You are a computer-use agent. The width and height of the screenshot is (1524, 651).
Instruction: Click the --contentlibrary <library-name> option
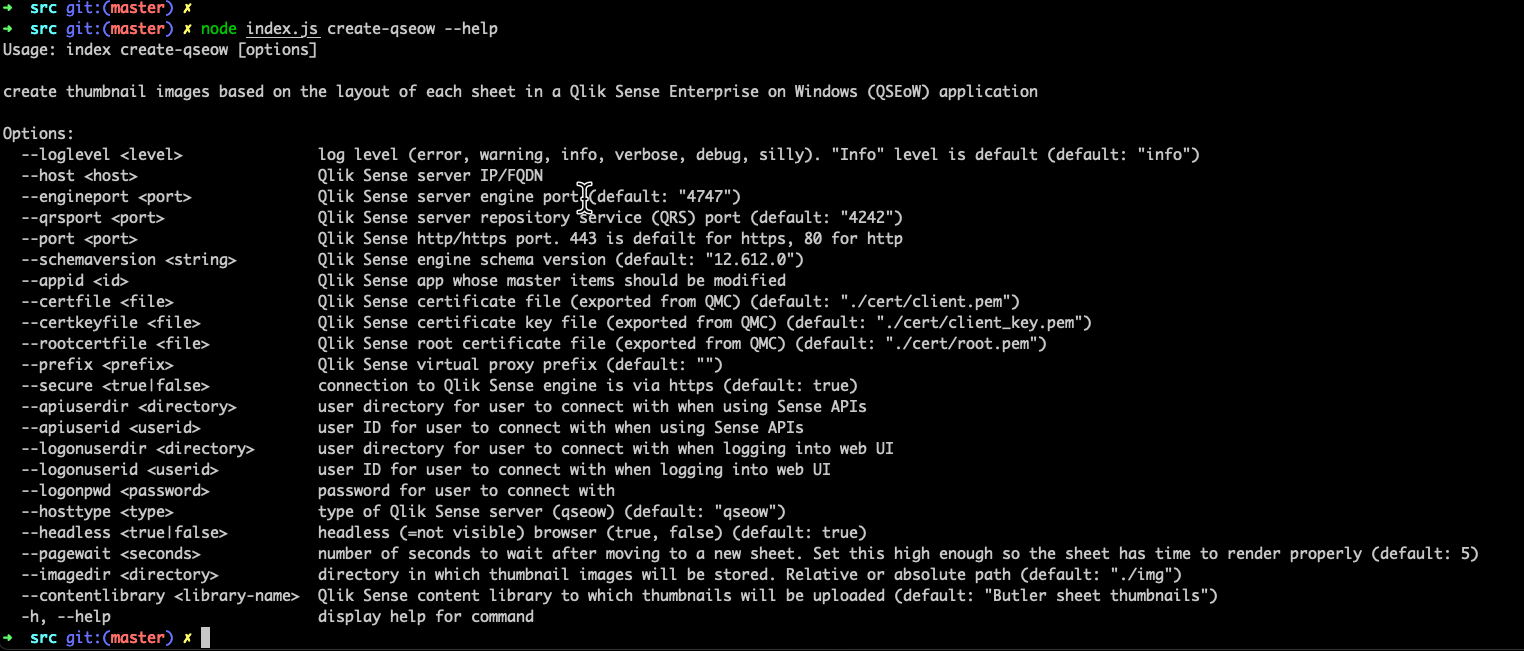[x=159, y=595]
